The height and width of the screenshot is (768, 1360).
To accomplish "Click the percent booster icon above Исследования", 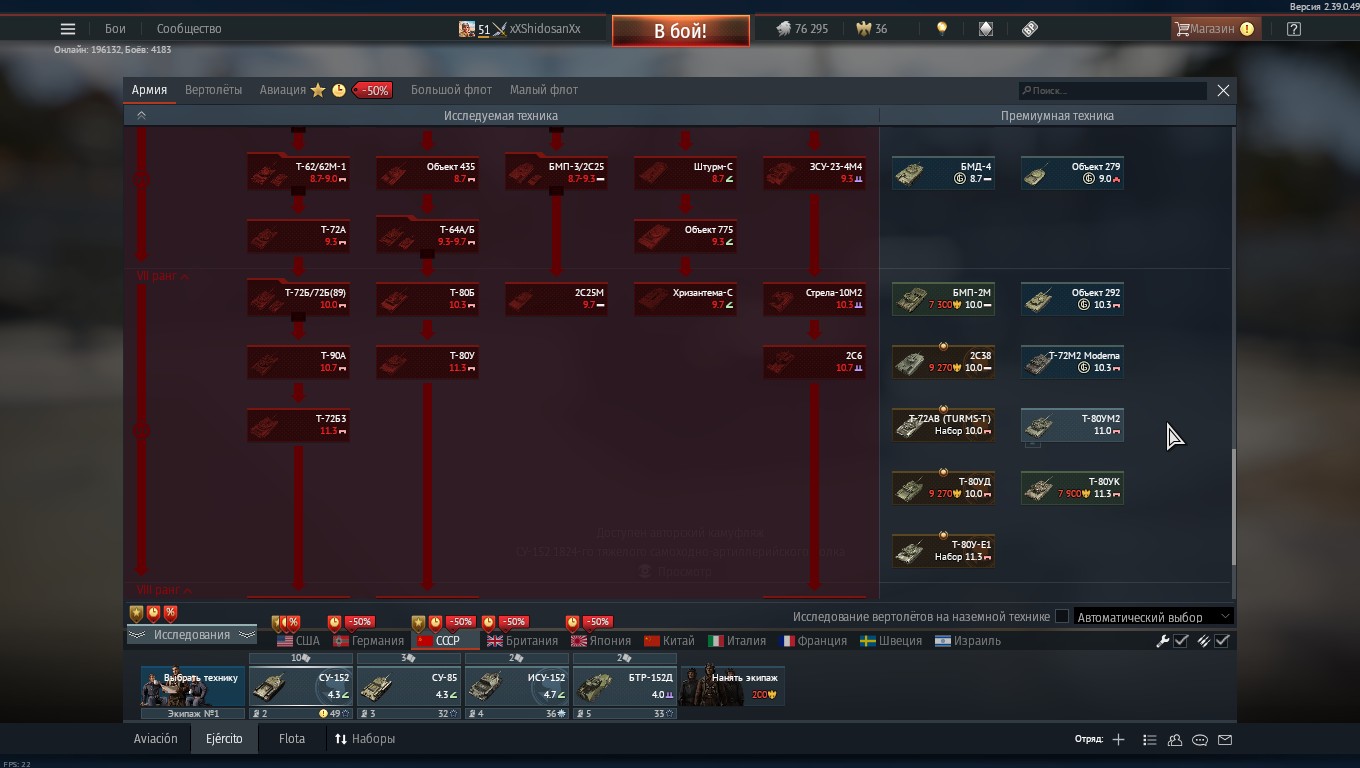I will tap(171, 613).
